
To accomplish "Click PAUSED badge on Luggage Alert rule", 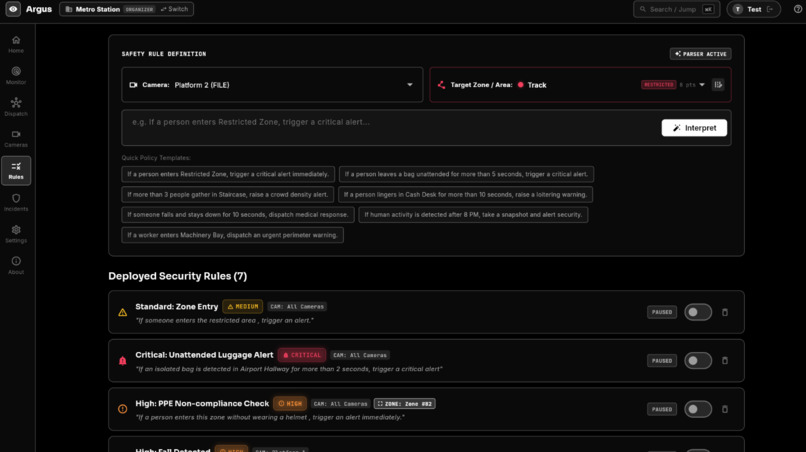I will (x=662, y=360).
